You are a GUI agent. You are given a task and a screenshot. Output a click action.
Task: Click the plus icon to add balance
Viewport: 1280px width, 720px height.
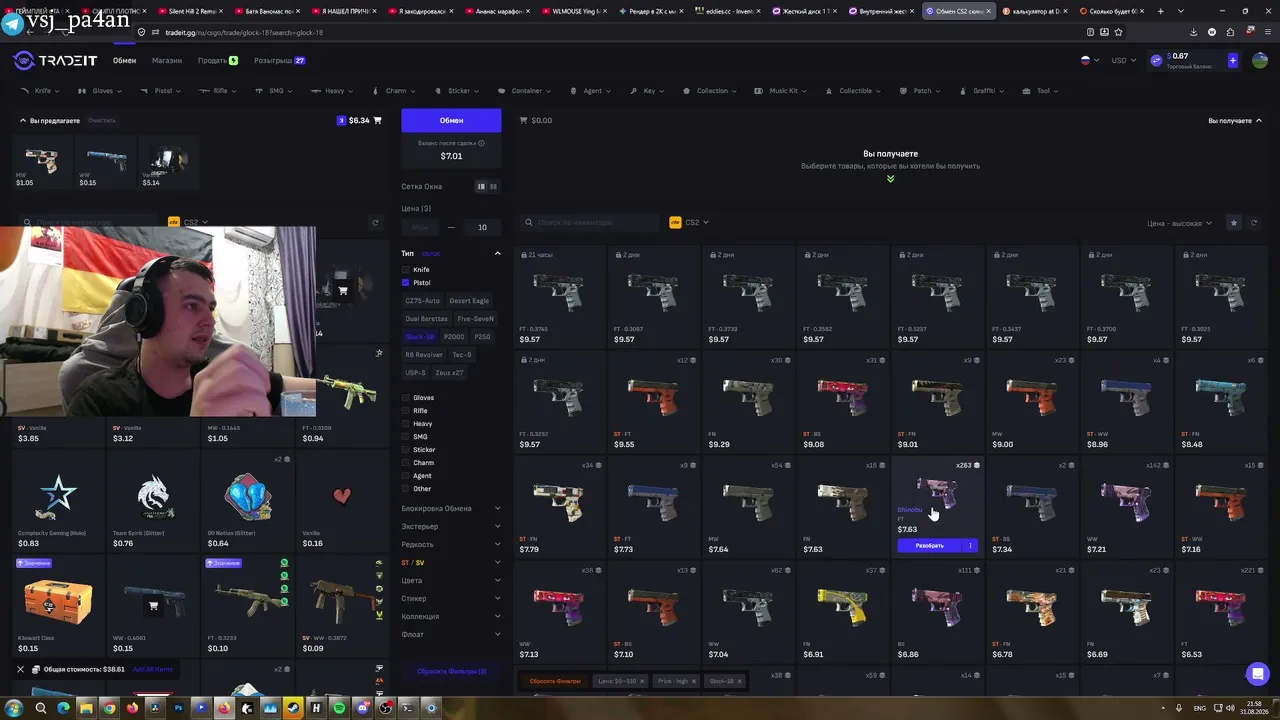pos(1233,60)
